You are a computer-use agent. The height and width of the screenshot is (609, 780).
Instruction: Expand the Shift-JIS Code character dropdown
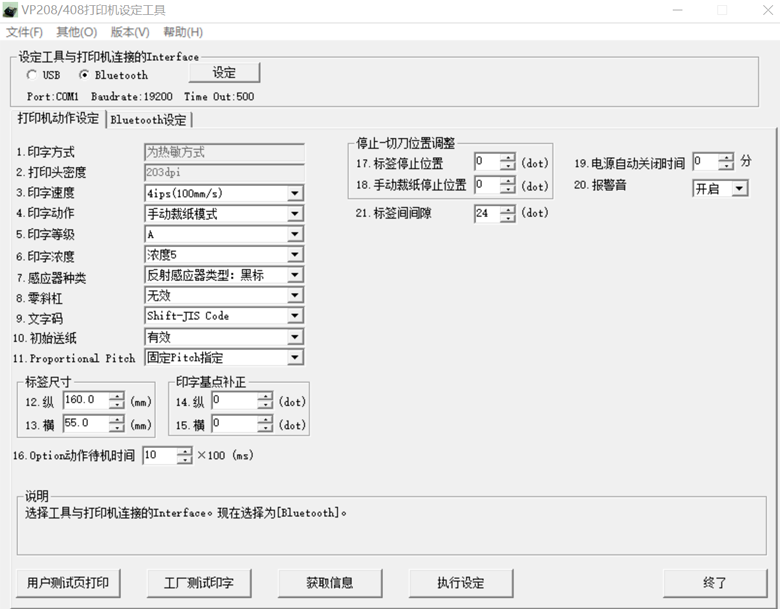click(x=295, y=316)
